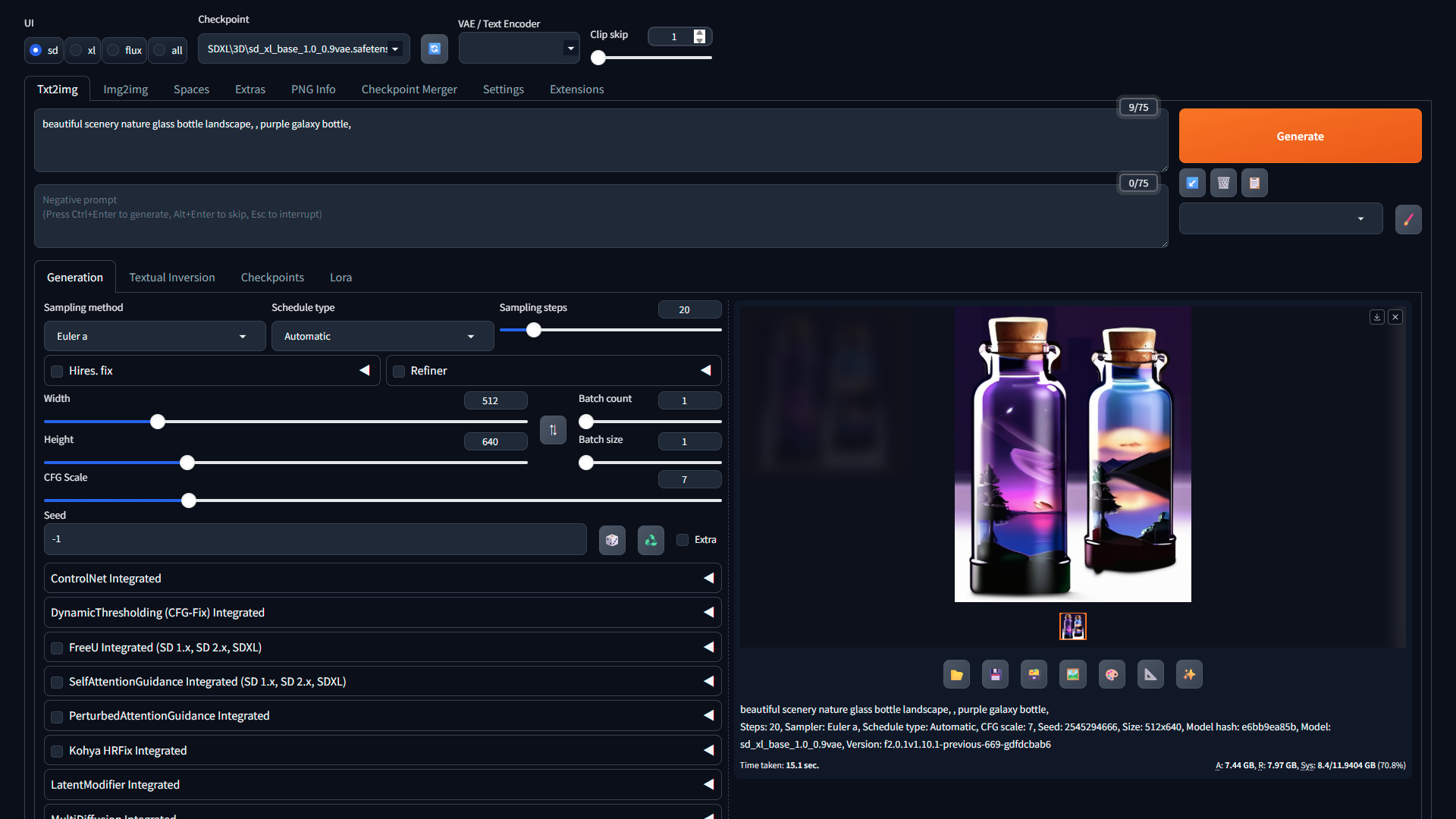Open the Sampling method dropdown
The image size is (1456, 819).
[x=154, y=336]
